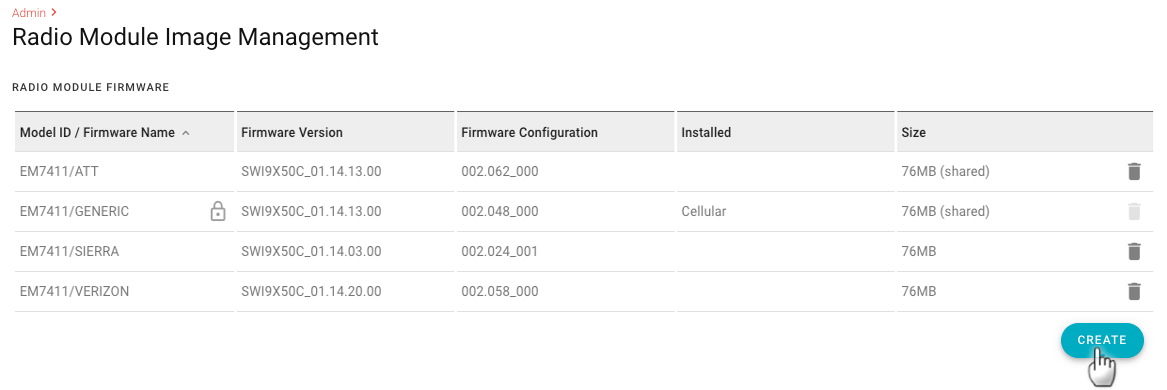Click the lock icon on EM7411/GENERIC row

click(217, 211)
